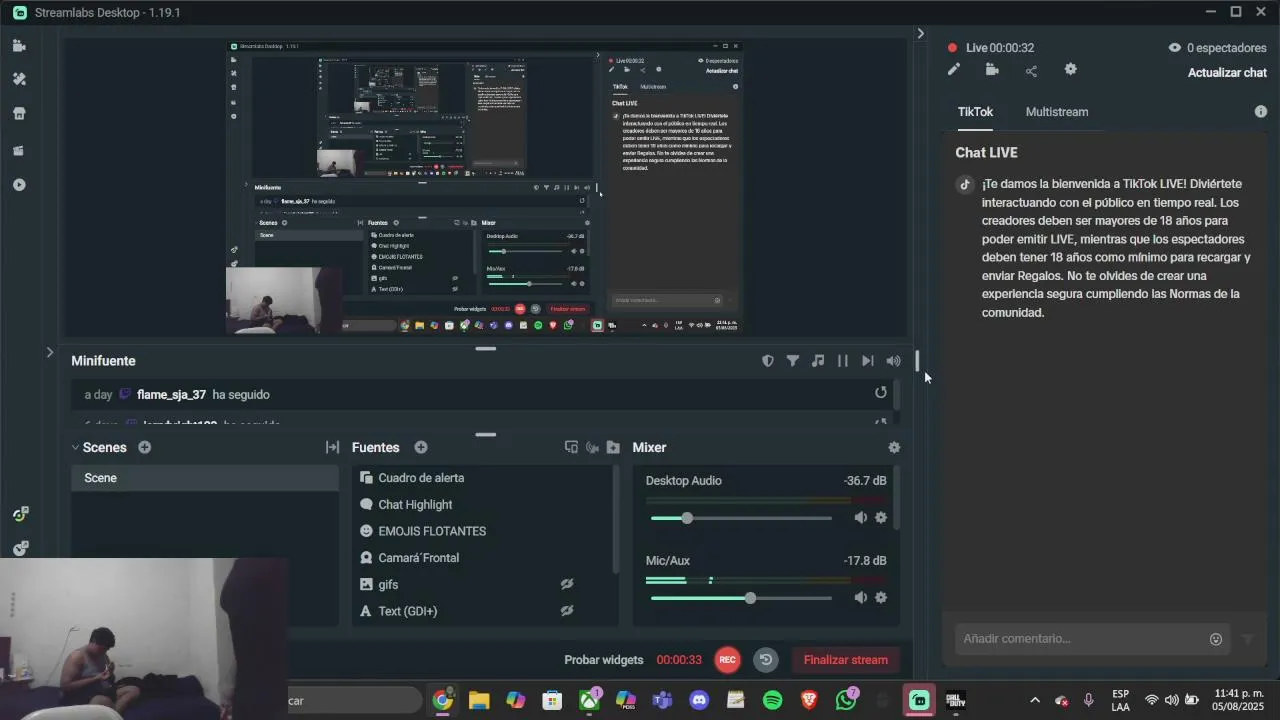Open the App Store icon in left sidebar

[x=19, y=114]
